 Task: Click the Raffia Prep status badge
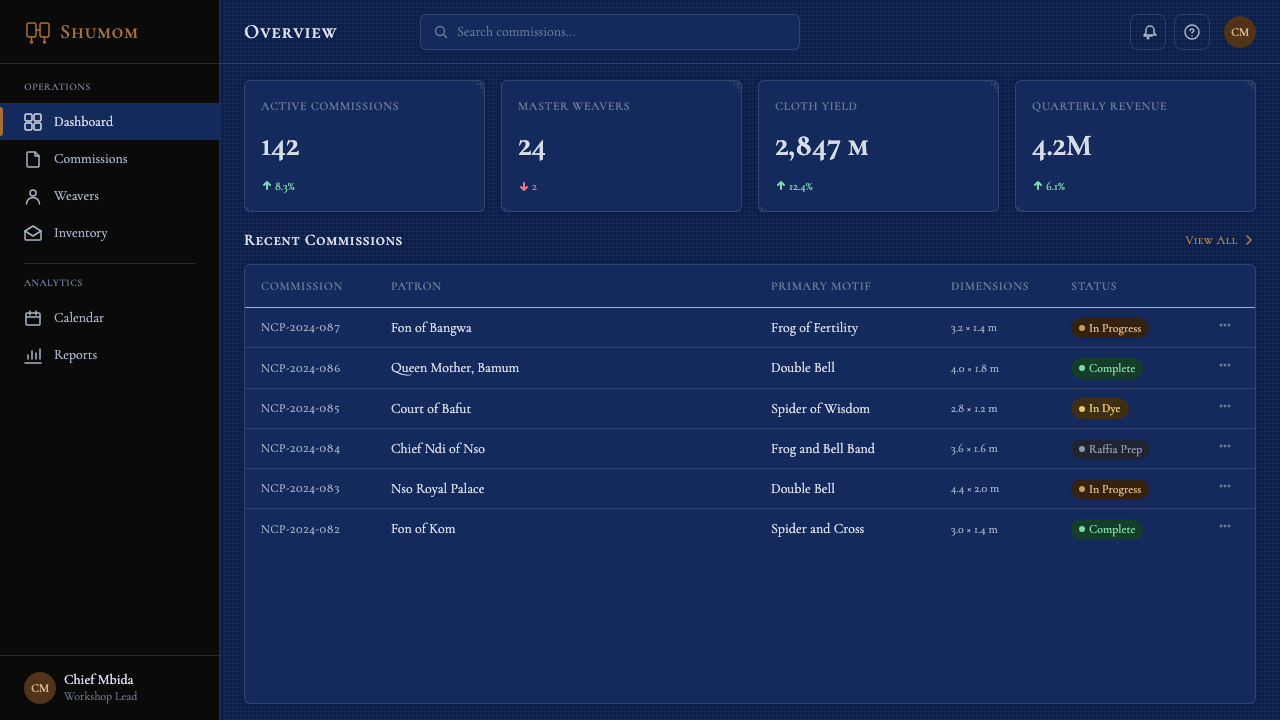pos(1110,449)
